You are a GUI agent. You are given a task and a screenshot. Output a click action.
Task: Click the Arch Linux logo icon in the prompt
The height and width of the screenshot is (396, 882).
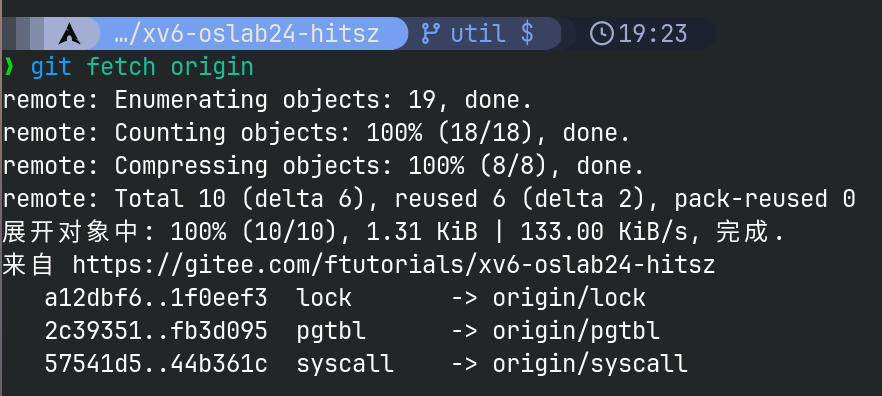(70, 34)
